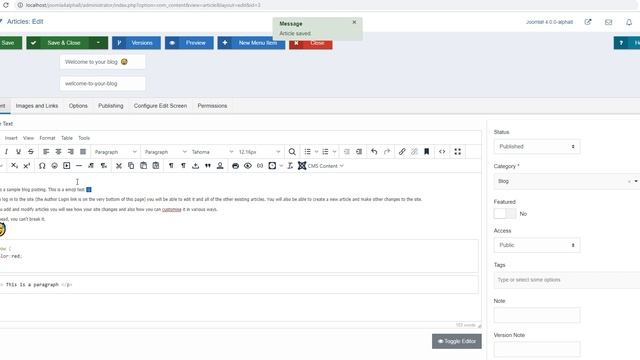Switch to the Images and Links tab
The image size is (640, 360).
[37, 106]
